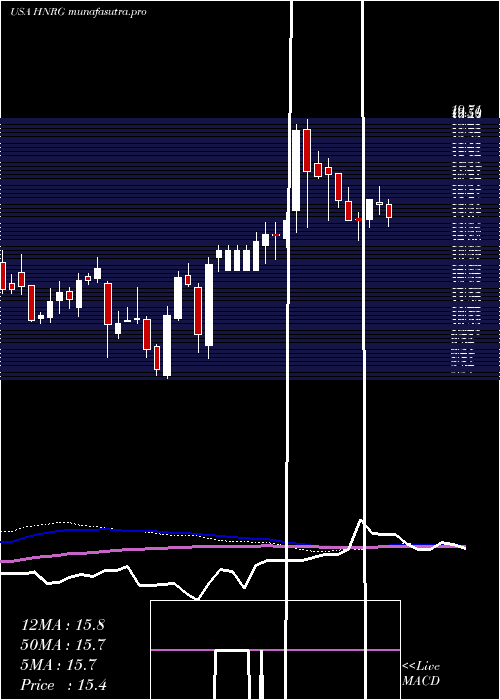Open the <<Live MACD label
500x700 pixels.
(421, 674)
